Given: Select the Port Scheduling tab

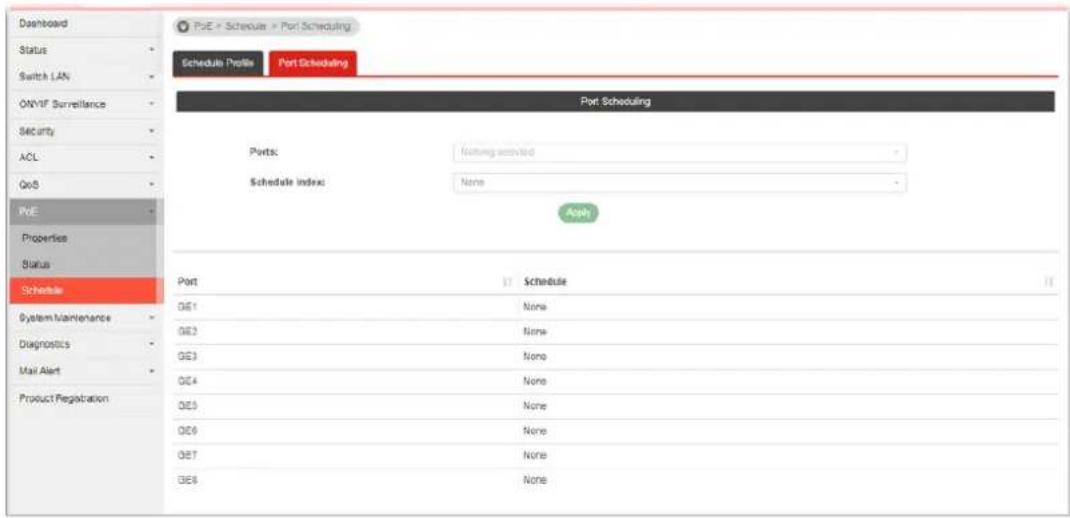Looking at the screenshot, I should tap(313, 63).
